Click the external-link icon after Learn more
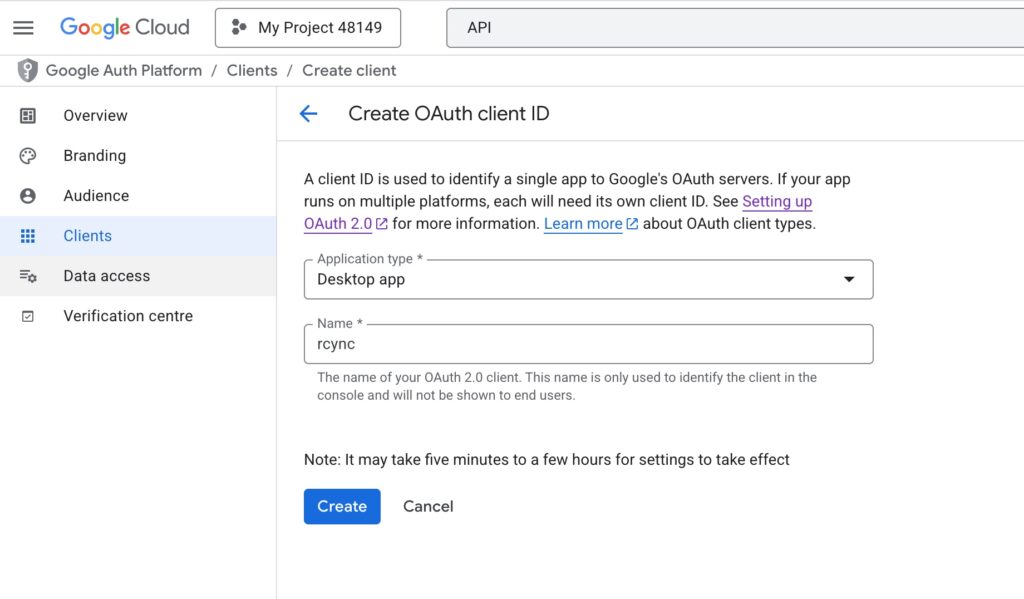 pyautogui.click(x=632, y=223)
